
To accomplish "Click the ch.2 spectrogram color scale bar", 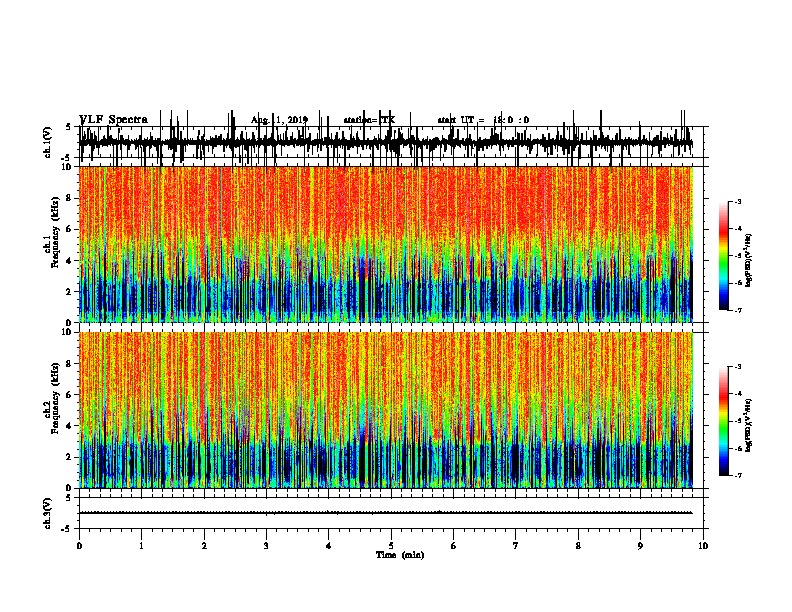I will pyautogui.click(x=723, y=421).
